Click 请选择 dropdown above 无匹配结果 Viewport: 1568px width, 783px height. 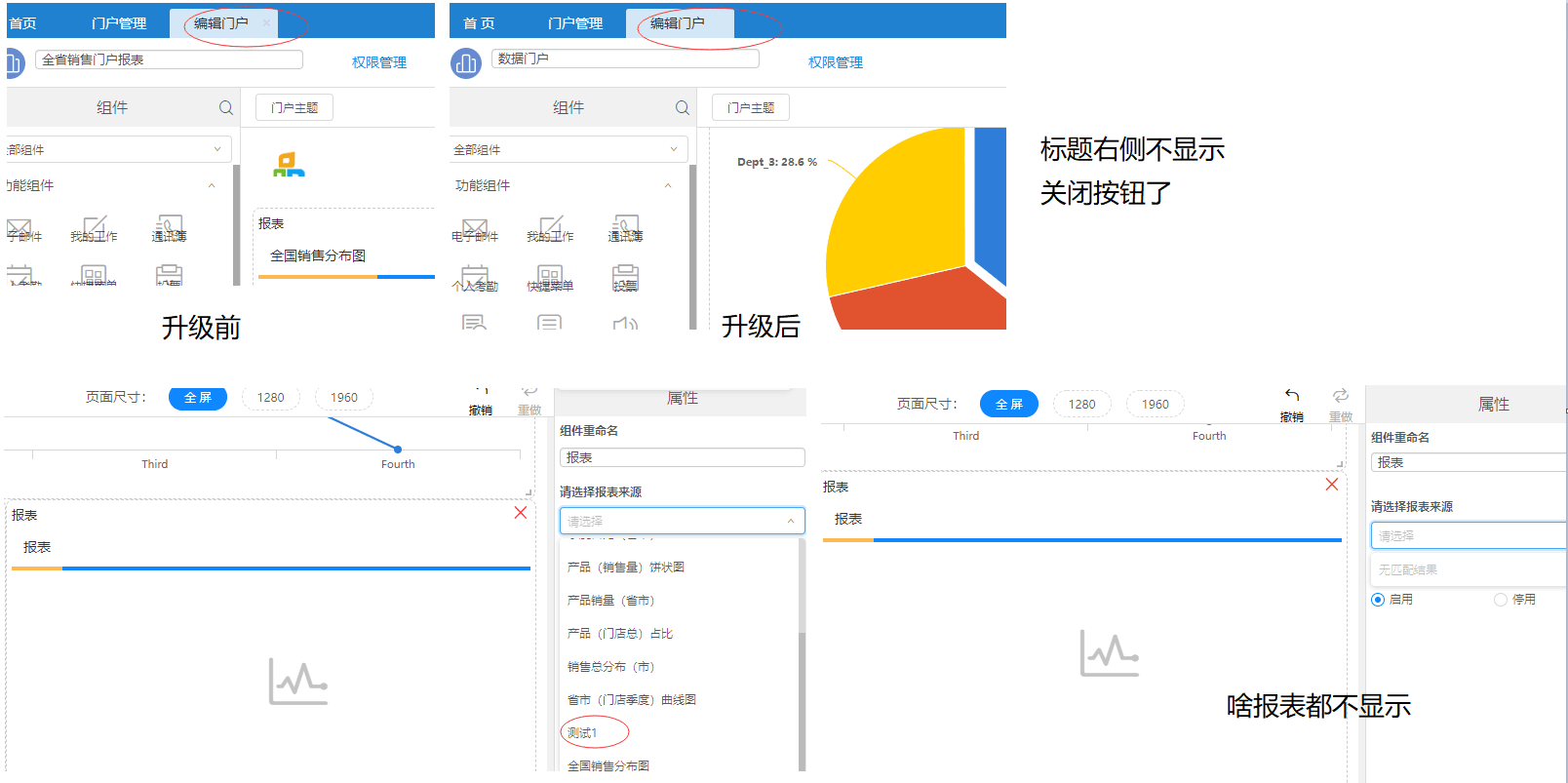[x=1469, y=535]
